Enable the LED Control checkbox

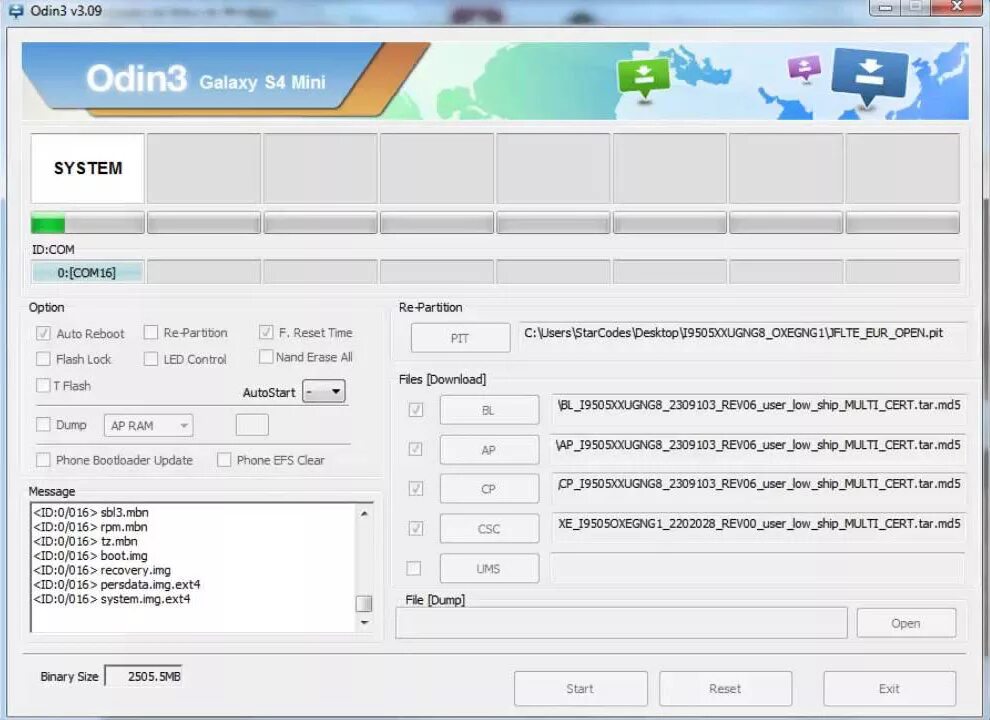150,359
